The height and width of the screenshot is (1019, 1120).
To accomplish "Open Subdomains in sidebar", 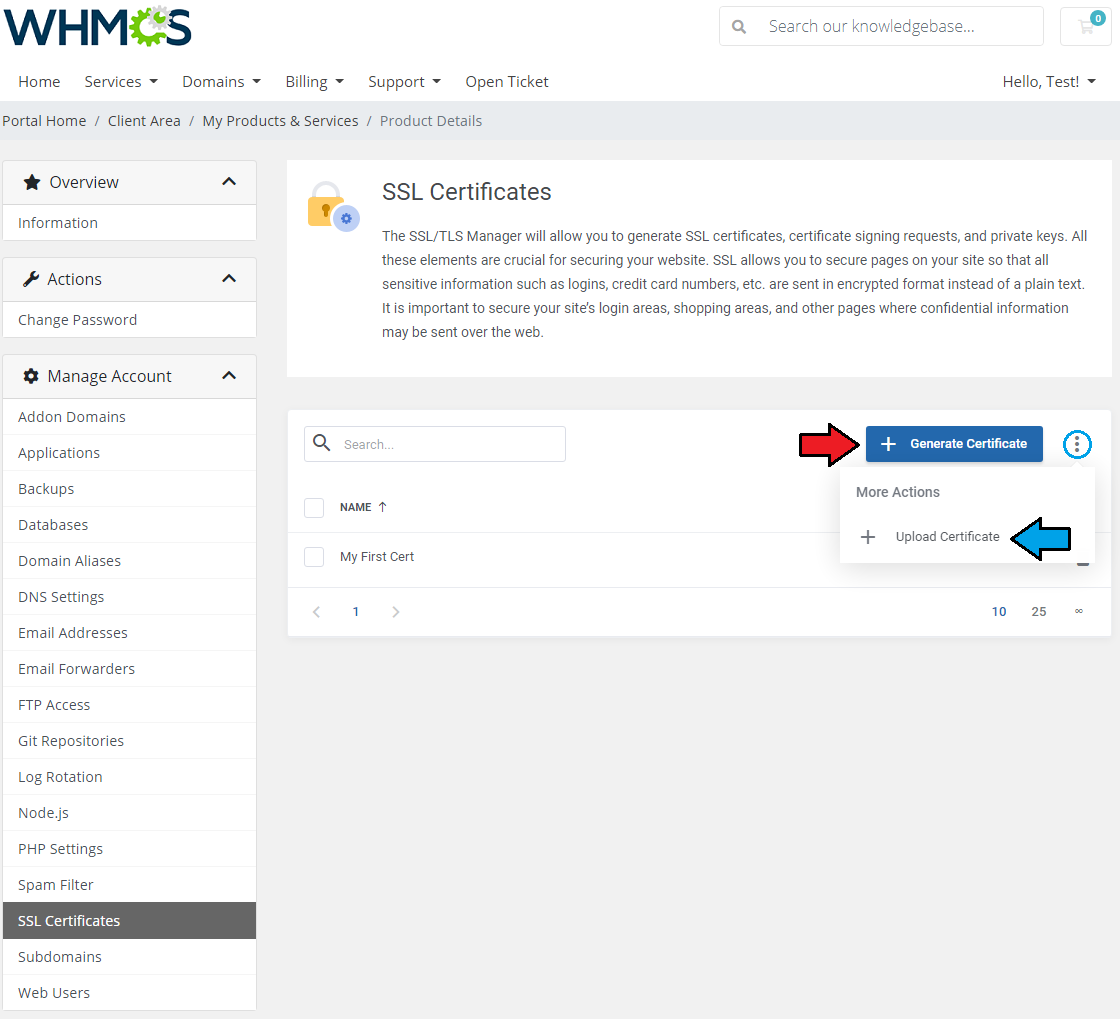I will click(x=129, y=957).
